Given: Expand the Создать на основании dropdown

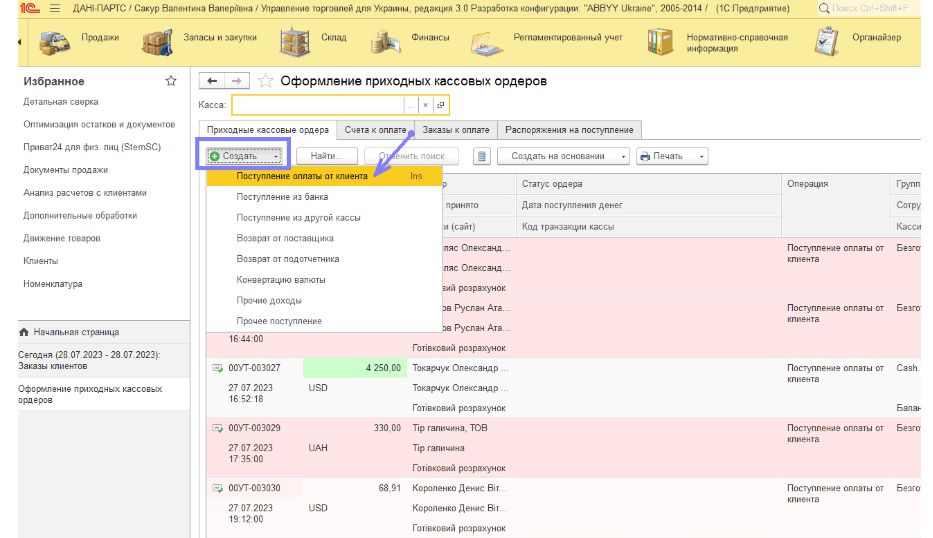Looking at the screenshot, I should [565, 156].
